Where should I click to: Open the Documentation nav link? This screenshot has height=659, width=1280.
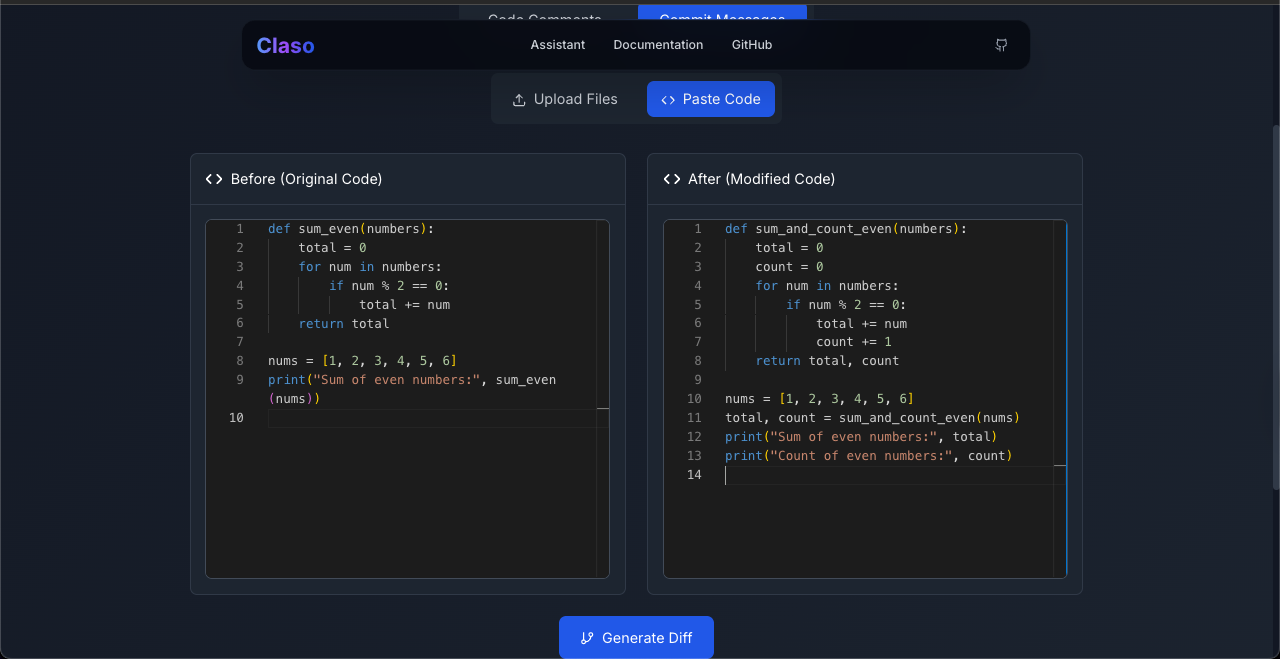click(658, 45)
